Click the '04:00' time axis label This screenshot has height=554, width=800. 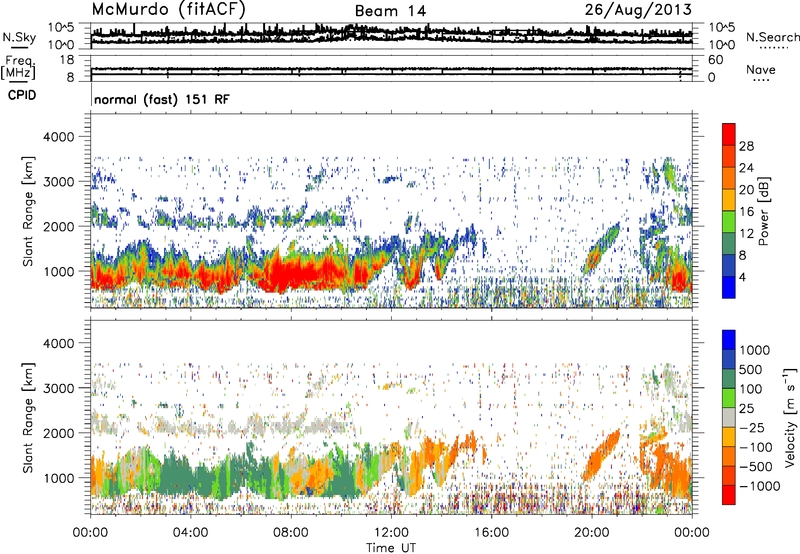tap(191, 533)
